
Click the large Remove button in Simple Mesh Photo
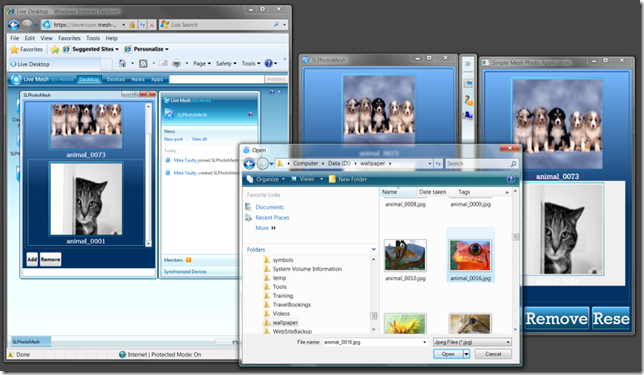557,318
